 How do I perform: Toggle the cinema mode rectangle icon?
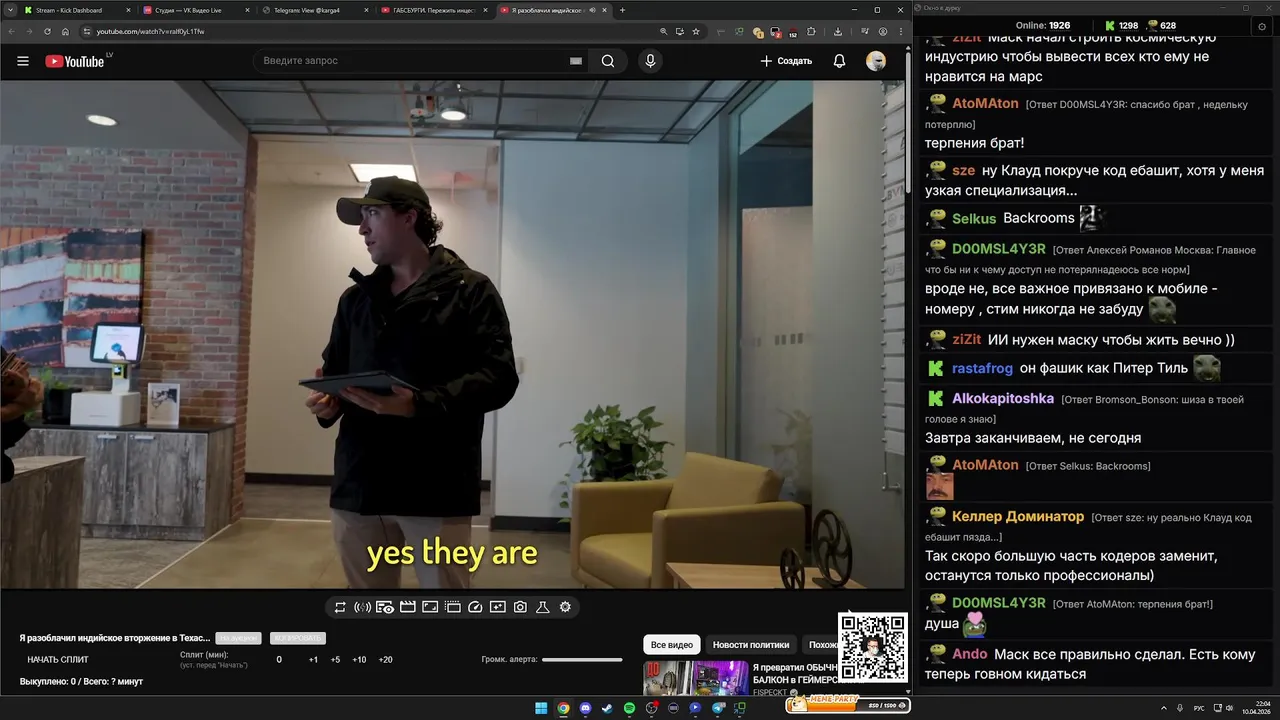tap(430, 607)
